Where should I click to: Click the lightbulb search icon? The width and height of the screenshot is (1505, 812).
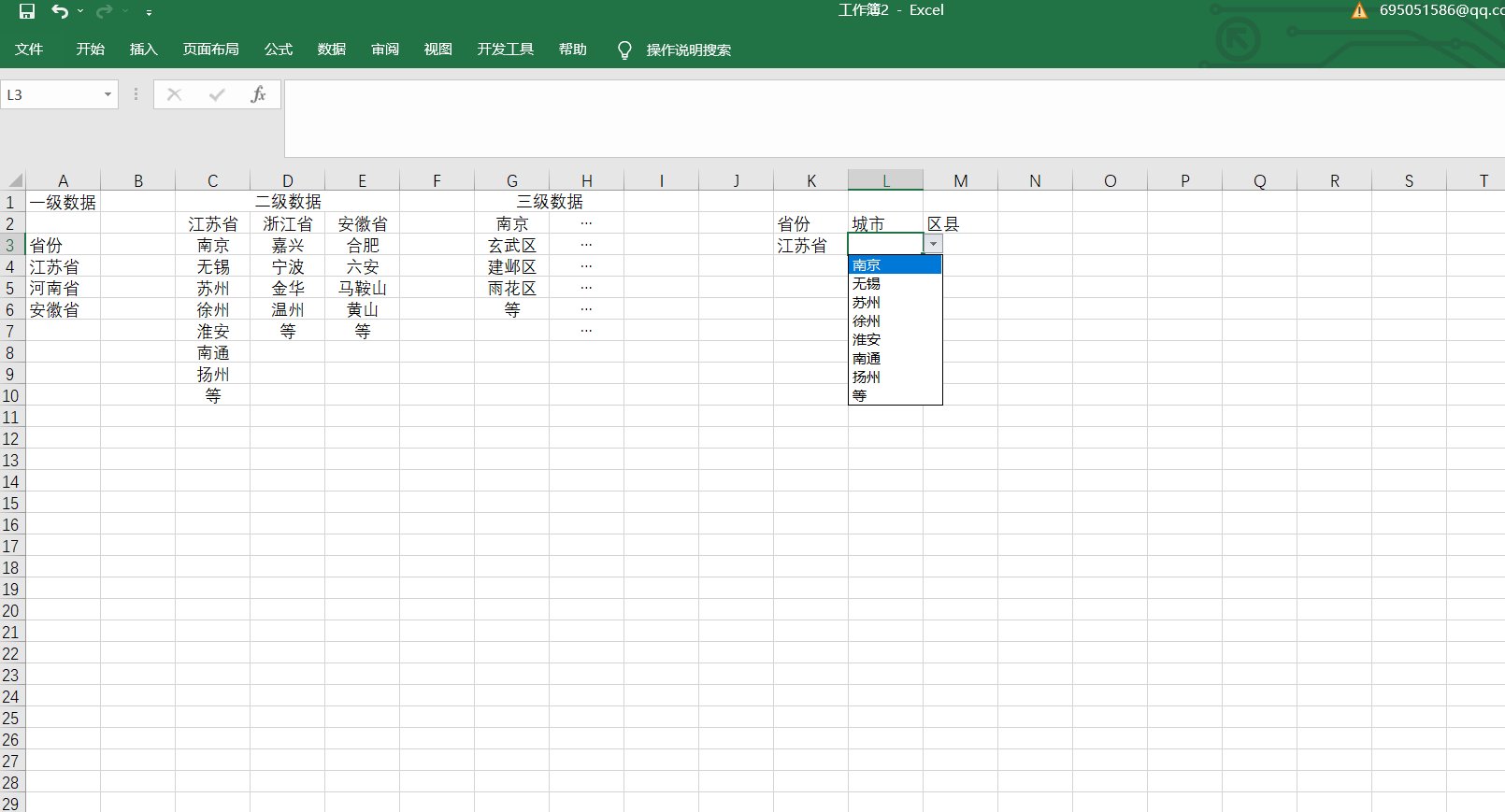click(x=624, y=50)
